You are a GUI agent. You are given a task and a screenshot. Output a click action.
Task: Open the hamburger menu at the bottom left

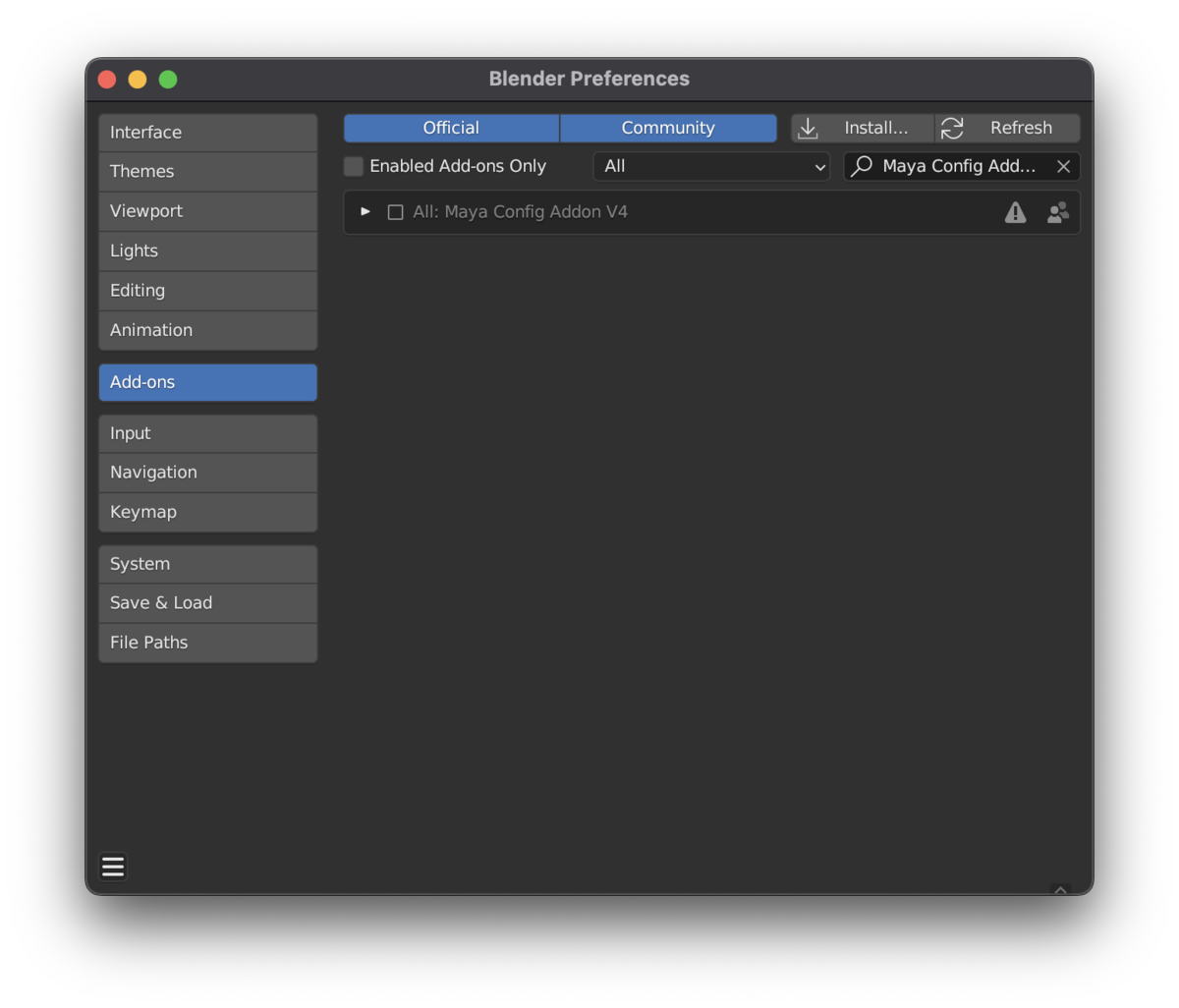click(x=113, y=867)
